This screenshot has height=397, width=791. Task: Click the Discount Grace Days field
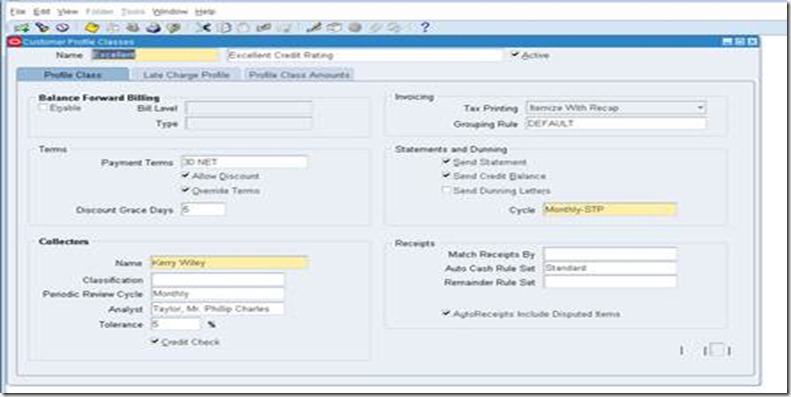pyautogui.click(x=203, y=210)
